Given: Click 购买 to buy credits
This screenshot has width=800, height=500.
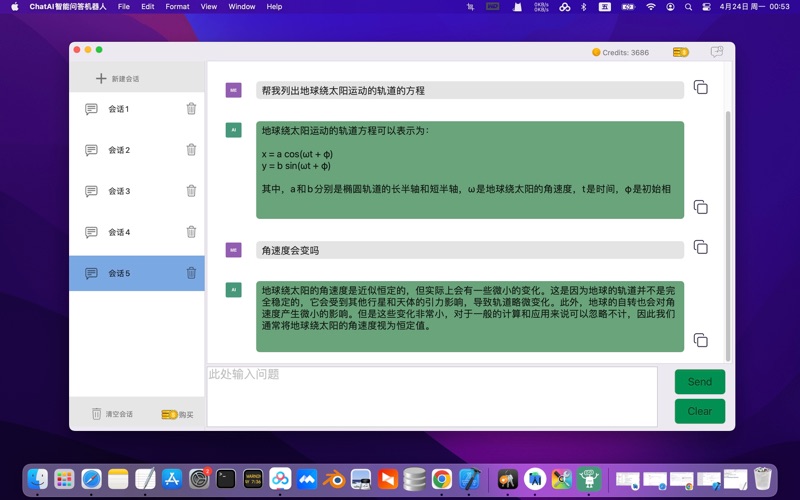Looking at the screenshot, I should (x=178, y=414).
